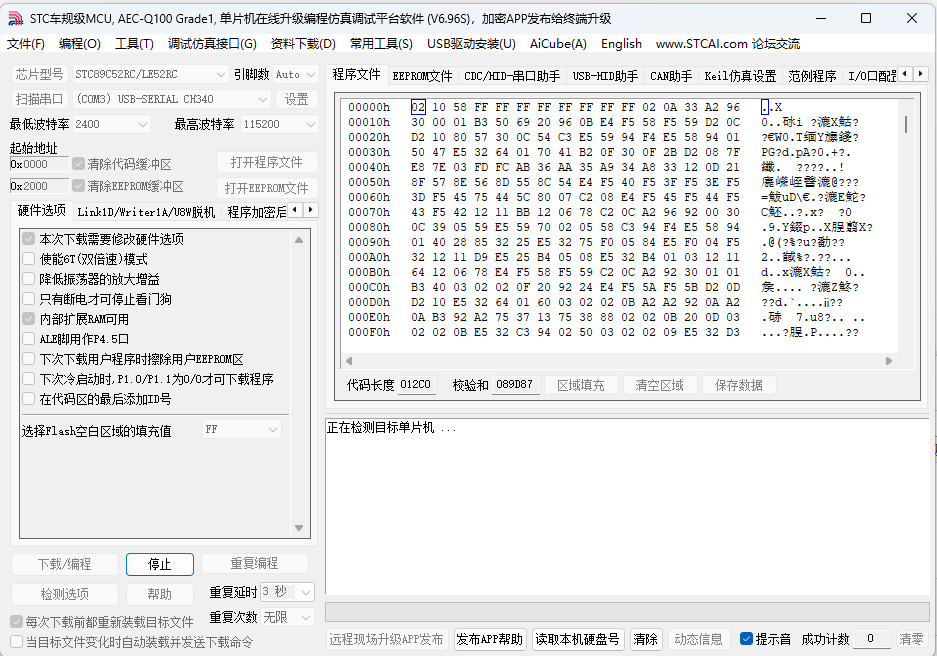Screen dimensions: 937x656
Task: Click 清除 button below log
Action: click(645, 639)
